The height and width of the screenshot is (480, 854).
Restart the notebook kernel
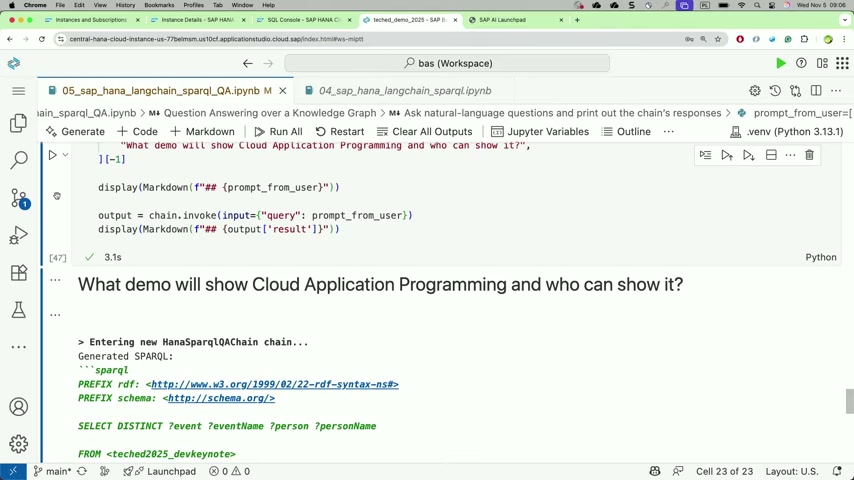click(340, 131)
